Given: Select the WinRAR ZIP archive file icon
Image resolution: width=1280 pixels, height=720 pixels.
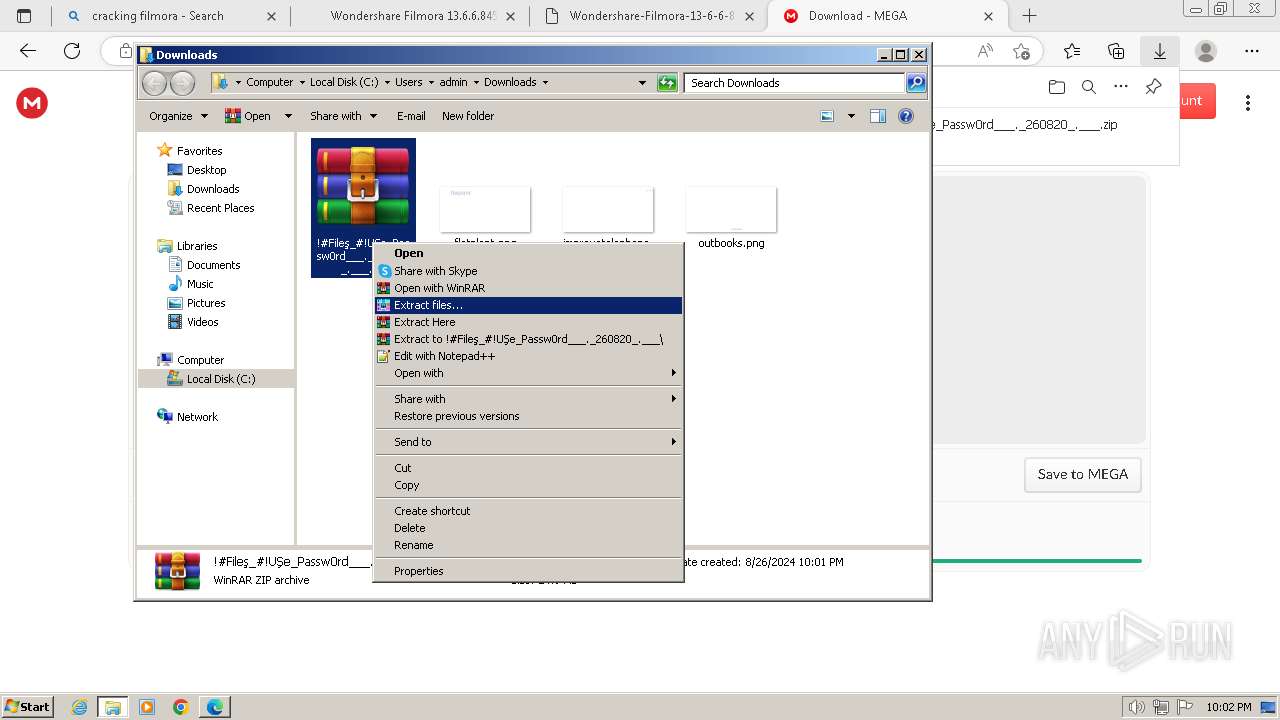Looking at the screenshot, I should point(363,187).
